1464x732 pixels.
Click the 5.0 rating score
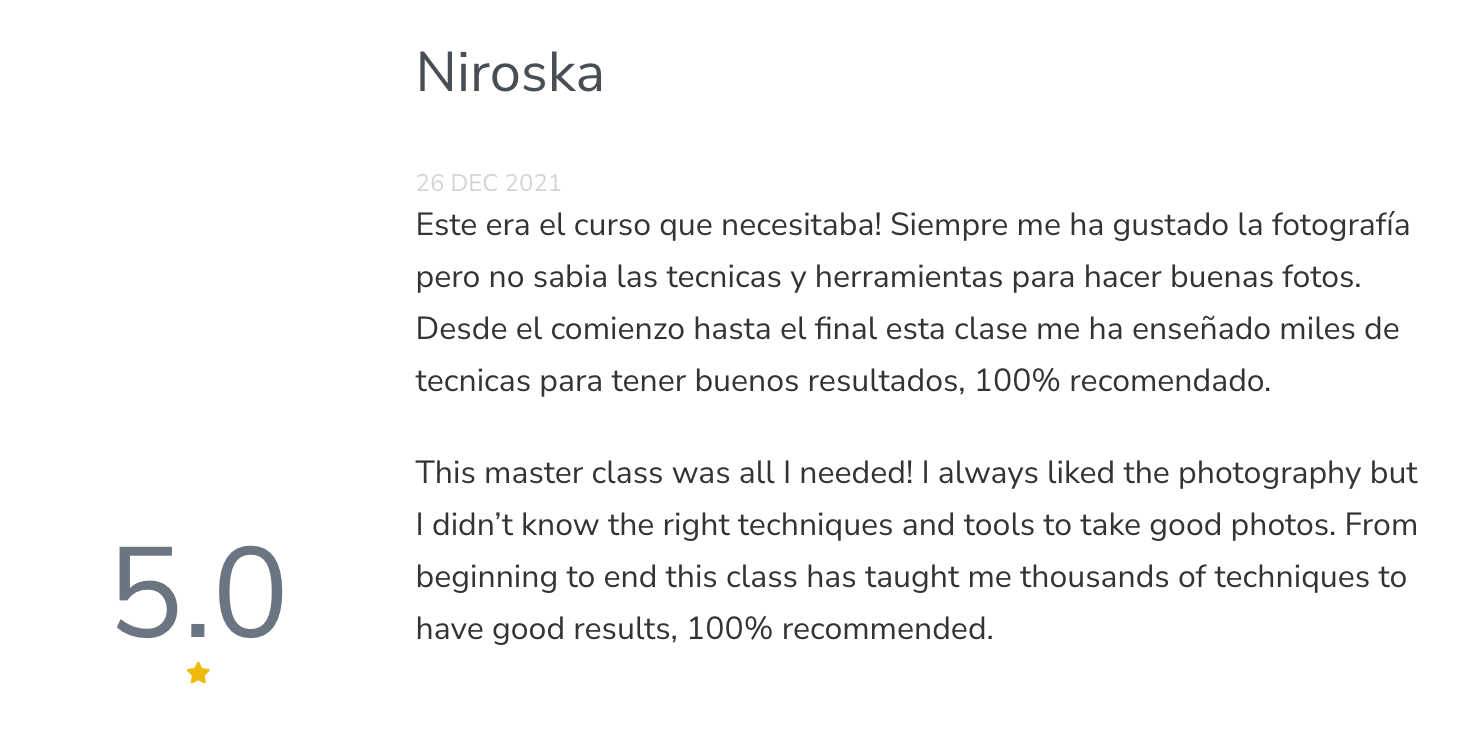pyautogui.click(x=199, y=593)
